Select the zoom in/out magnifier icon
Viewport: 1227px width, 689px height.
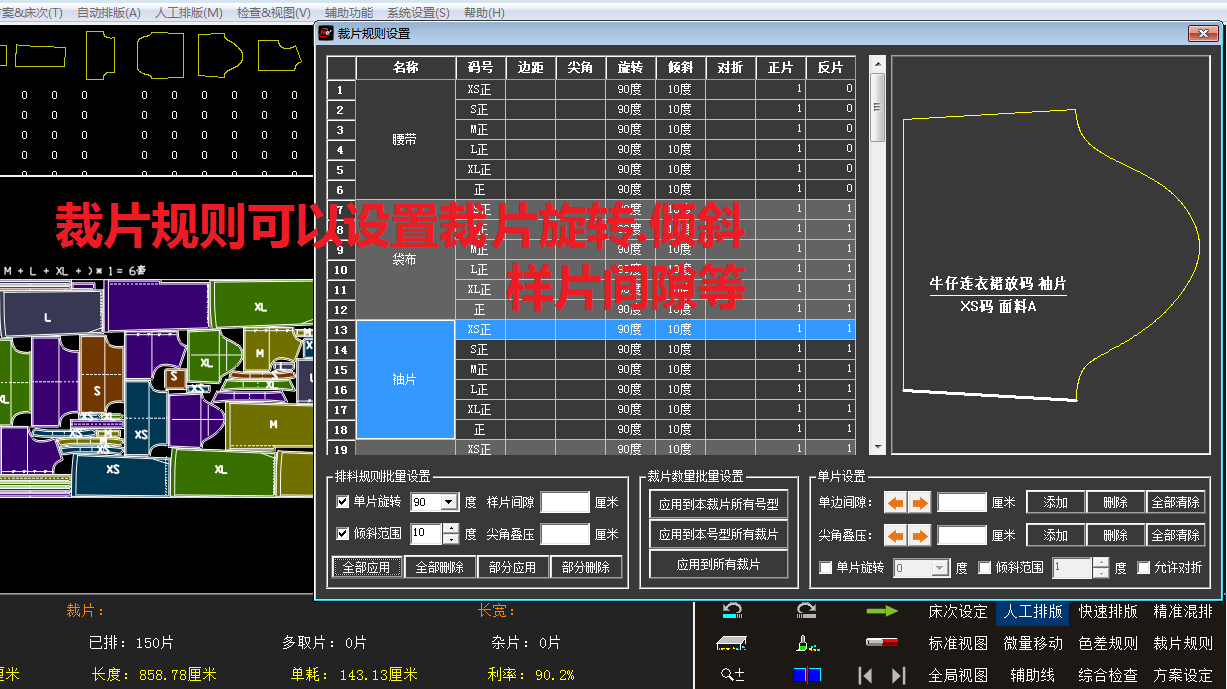click(x=731, y=674)
